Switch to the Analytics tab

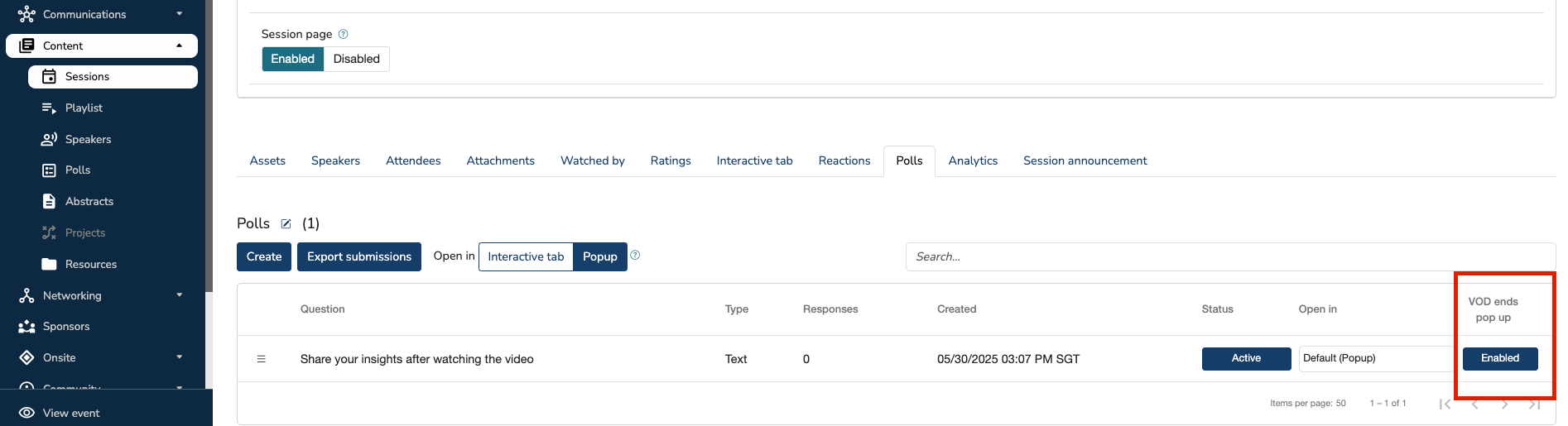[973, 160]
